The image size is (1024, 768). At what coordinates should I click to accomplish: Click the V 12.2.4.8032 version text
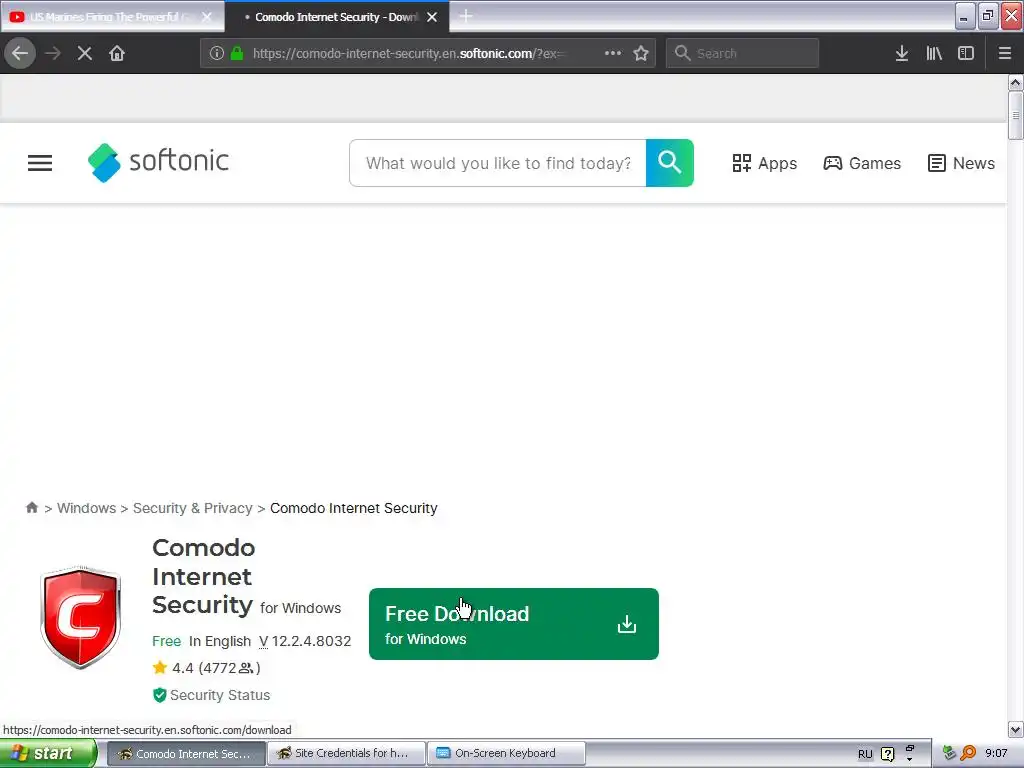pos(305,641)
